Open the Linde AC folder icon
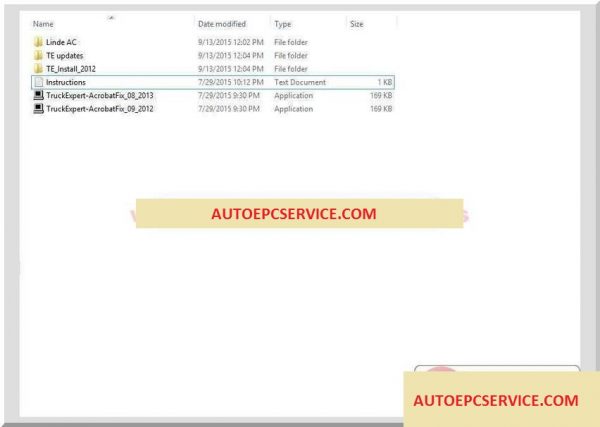The image size is (600, 427). [38, 42]
